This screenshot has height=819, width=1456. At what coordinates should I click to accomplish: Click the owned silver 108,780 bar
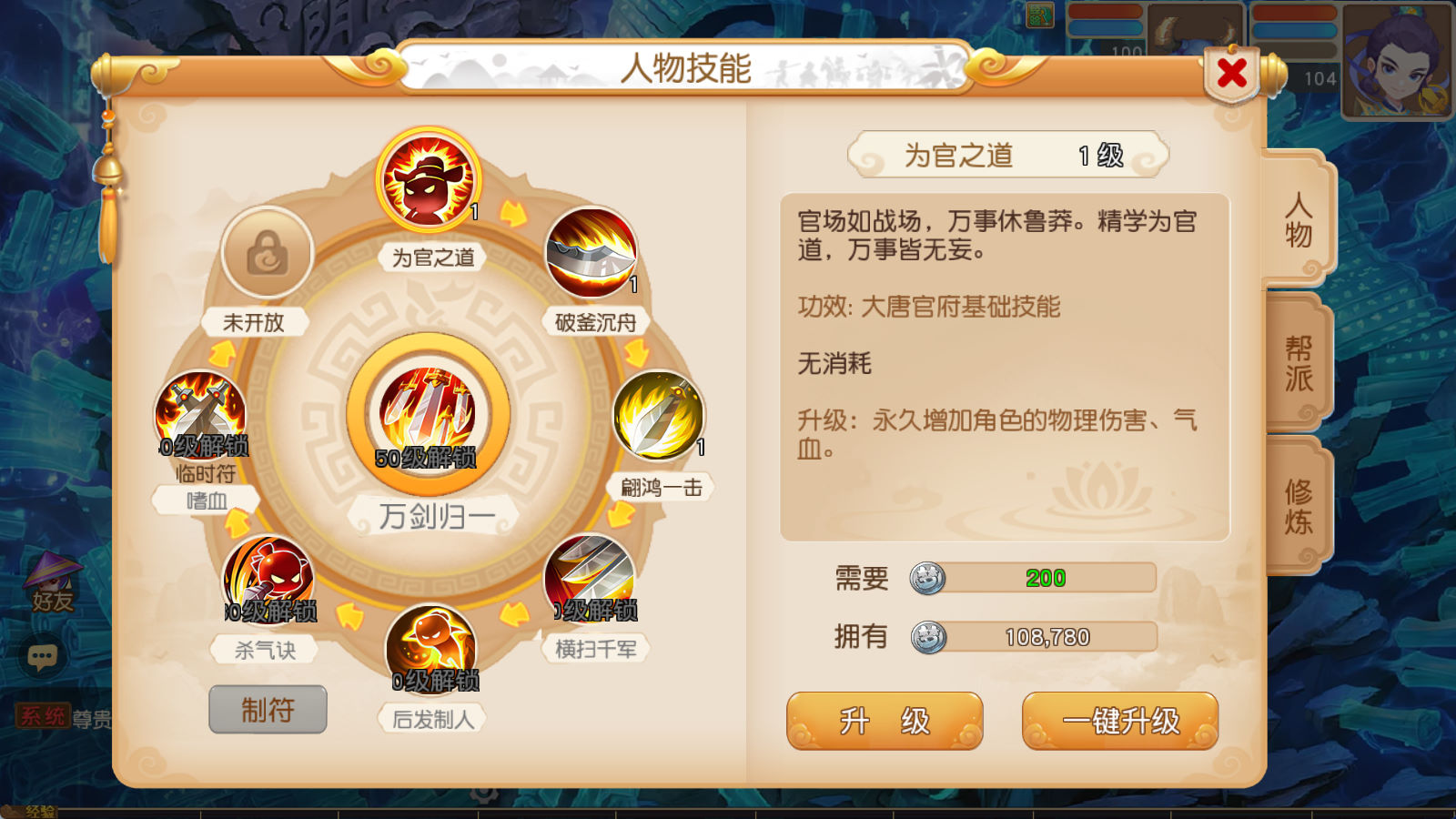tap(1034, 637)
